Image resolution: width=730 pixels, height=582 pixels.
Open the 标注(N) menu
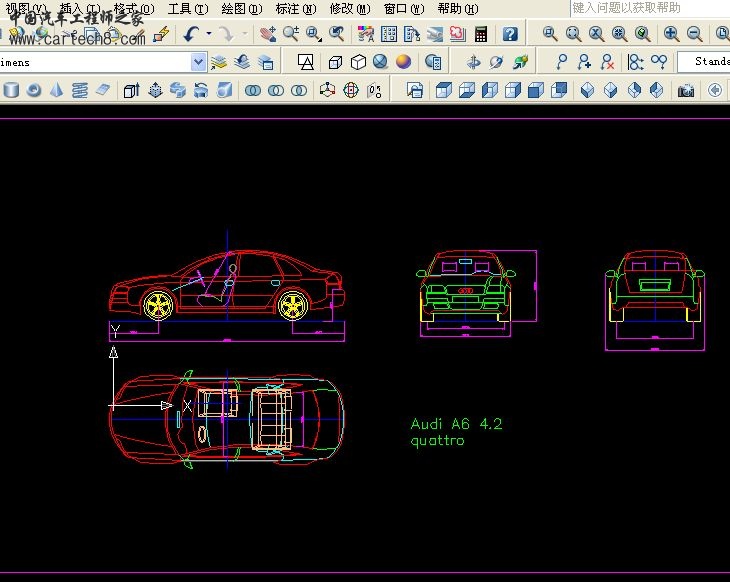tap(296, 9)
